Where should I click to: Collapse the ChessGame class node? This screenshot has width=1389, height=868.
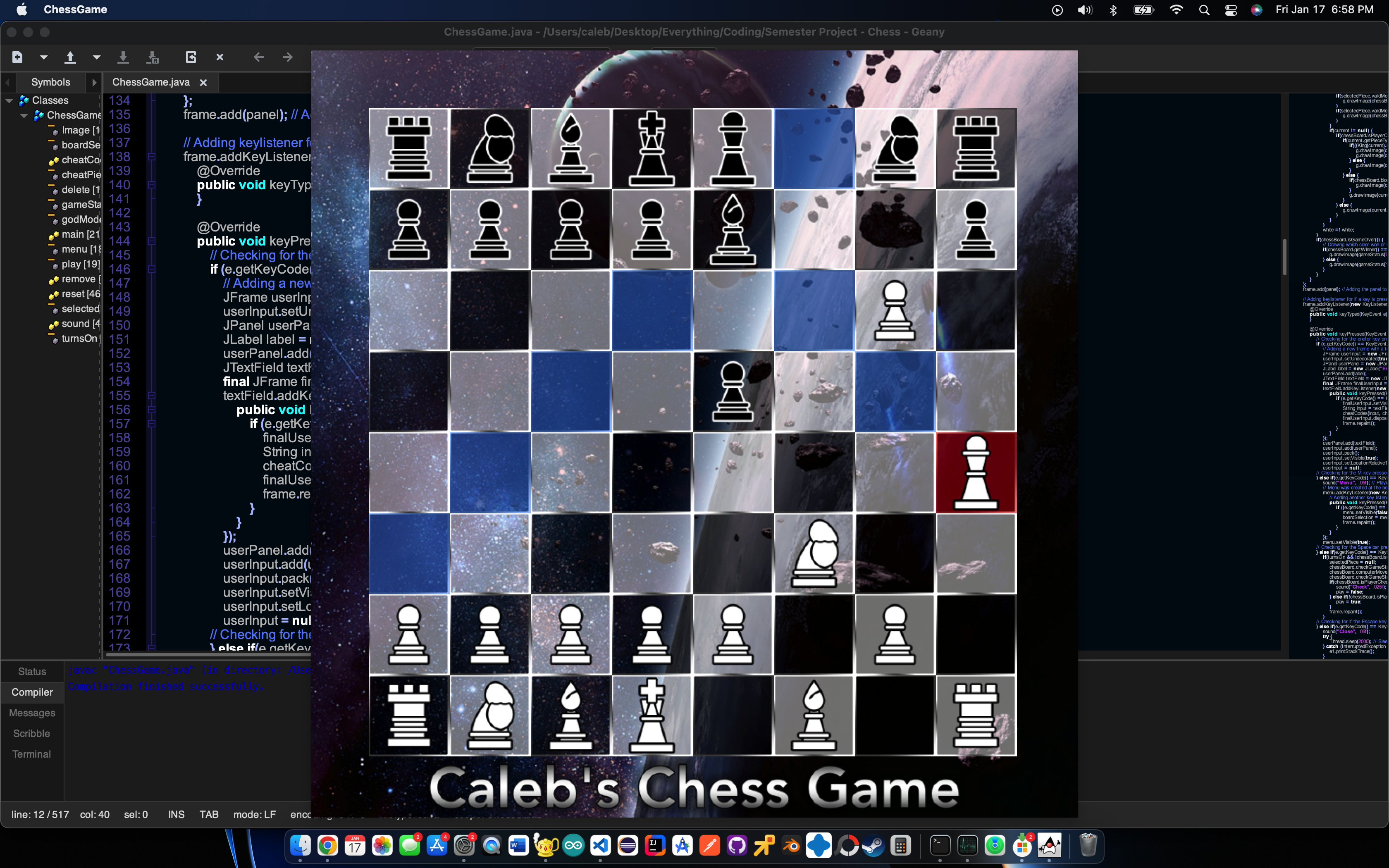point(24,115)
